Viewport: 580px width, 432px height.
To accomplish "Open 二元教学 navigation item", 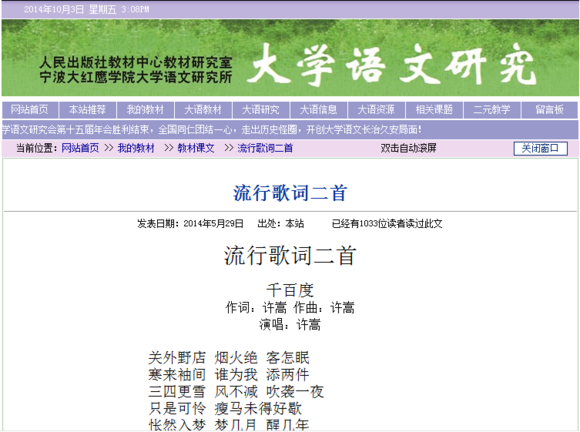I will pos(492,110).
